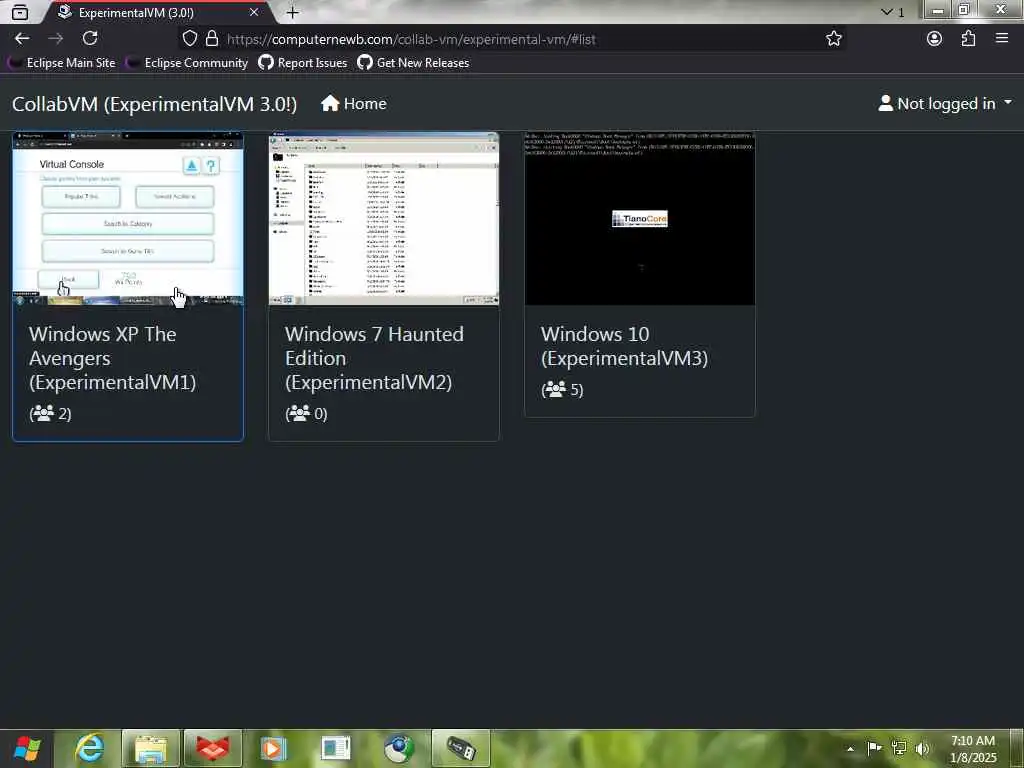The image size is (1024, 768).
Task: Expand the list all tabs chevron
Action: pos(887,12)
